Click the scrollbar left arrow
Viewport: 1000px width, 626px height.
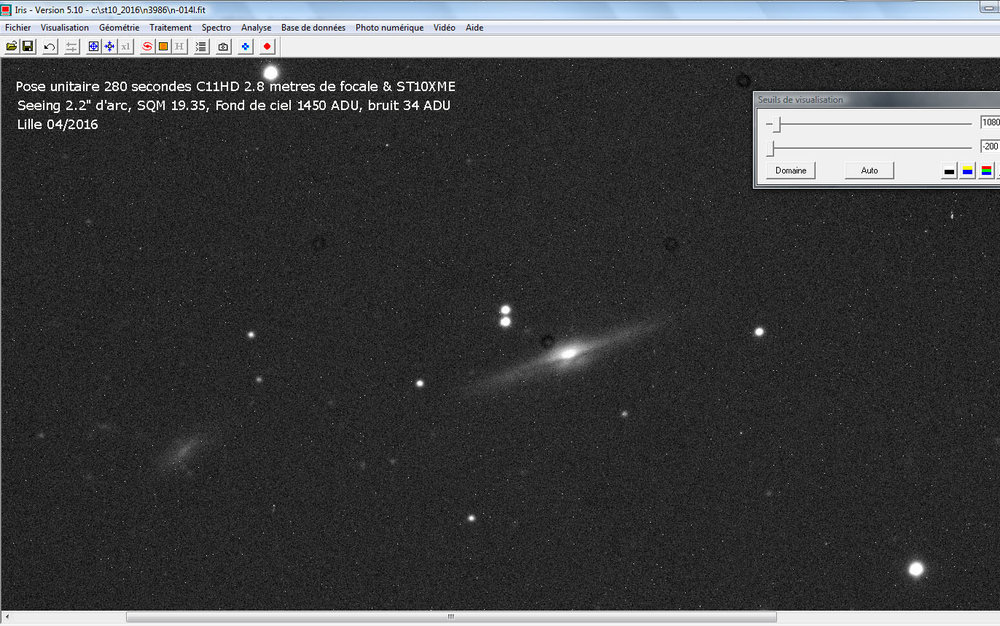6,617
